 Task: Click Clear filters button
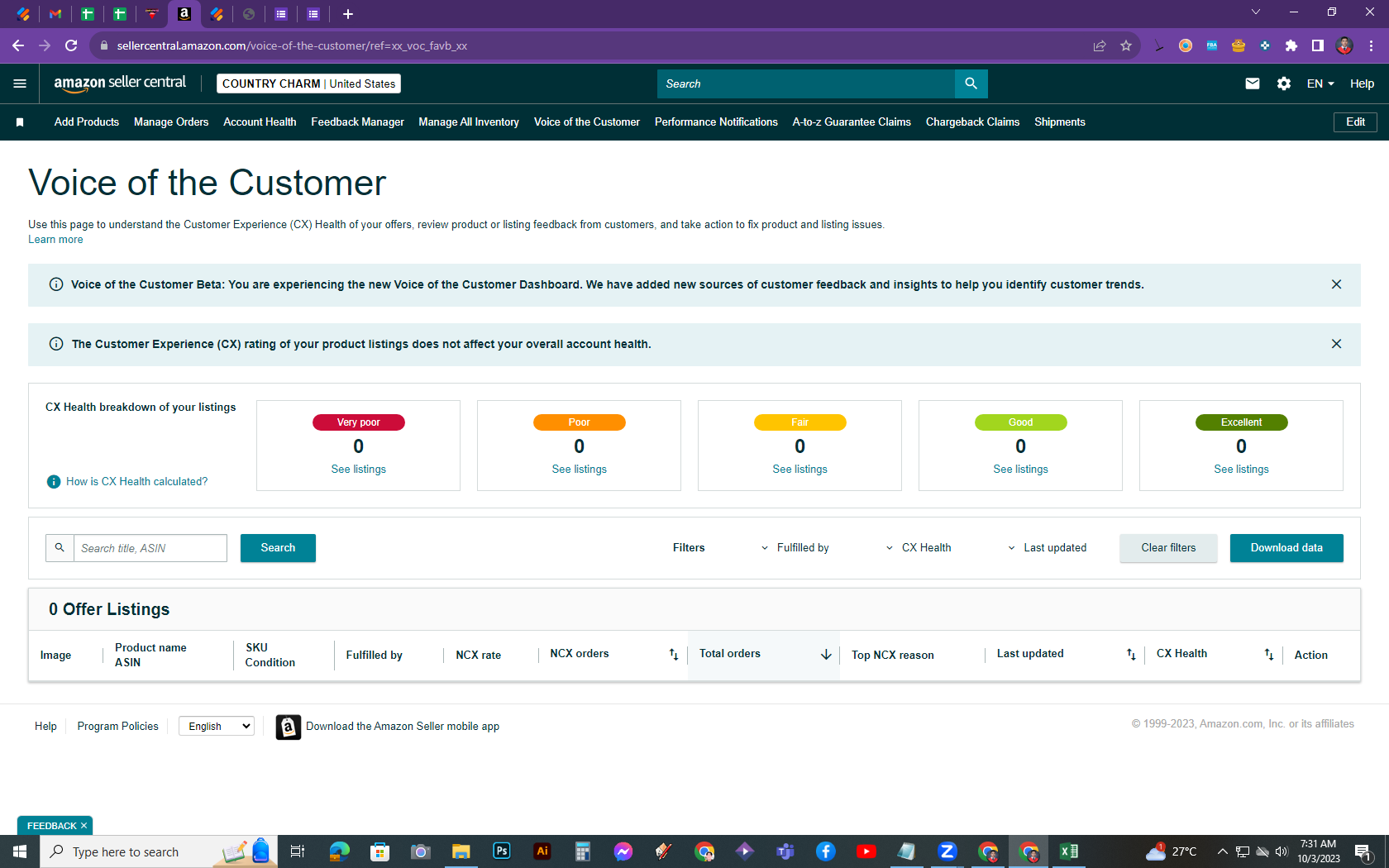(x=1168, y=548)
